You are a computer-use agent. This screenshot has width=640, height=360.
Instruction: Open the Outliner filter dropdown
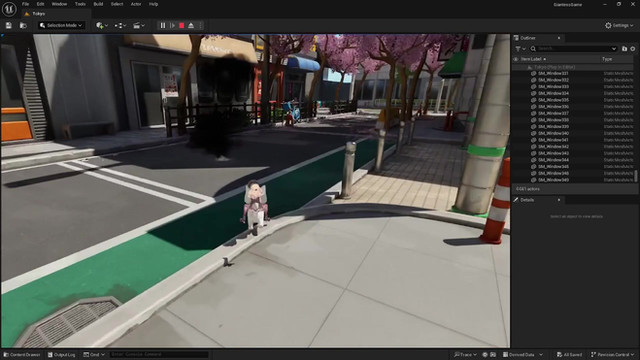coord(520,49)
